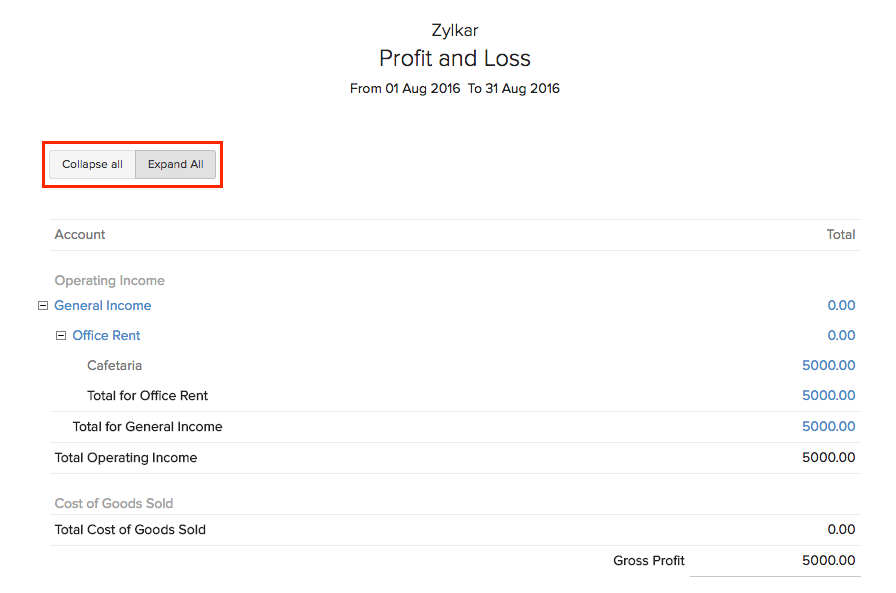The image size is (896, 593).
Task: Click the Total for Office Rent amount
Action: point(828,396)
